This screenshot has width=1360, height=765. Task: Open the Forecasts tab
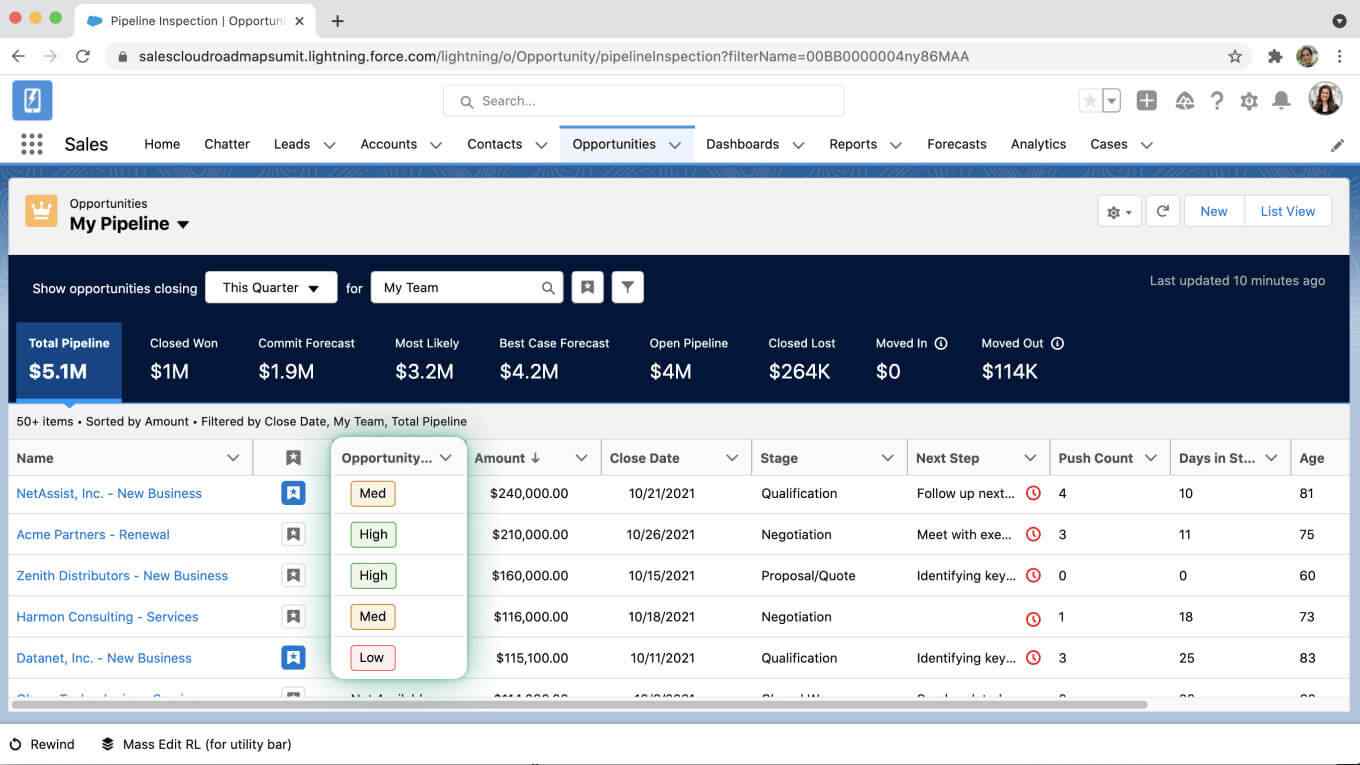[x=957, y=144]
